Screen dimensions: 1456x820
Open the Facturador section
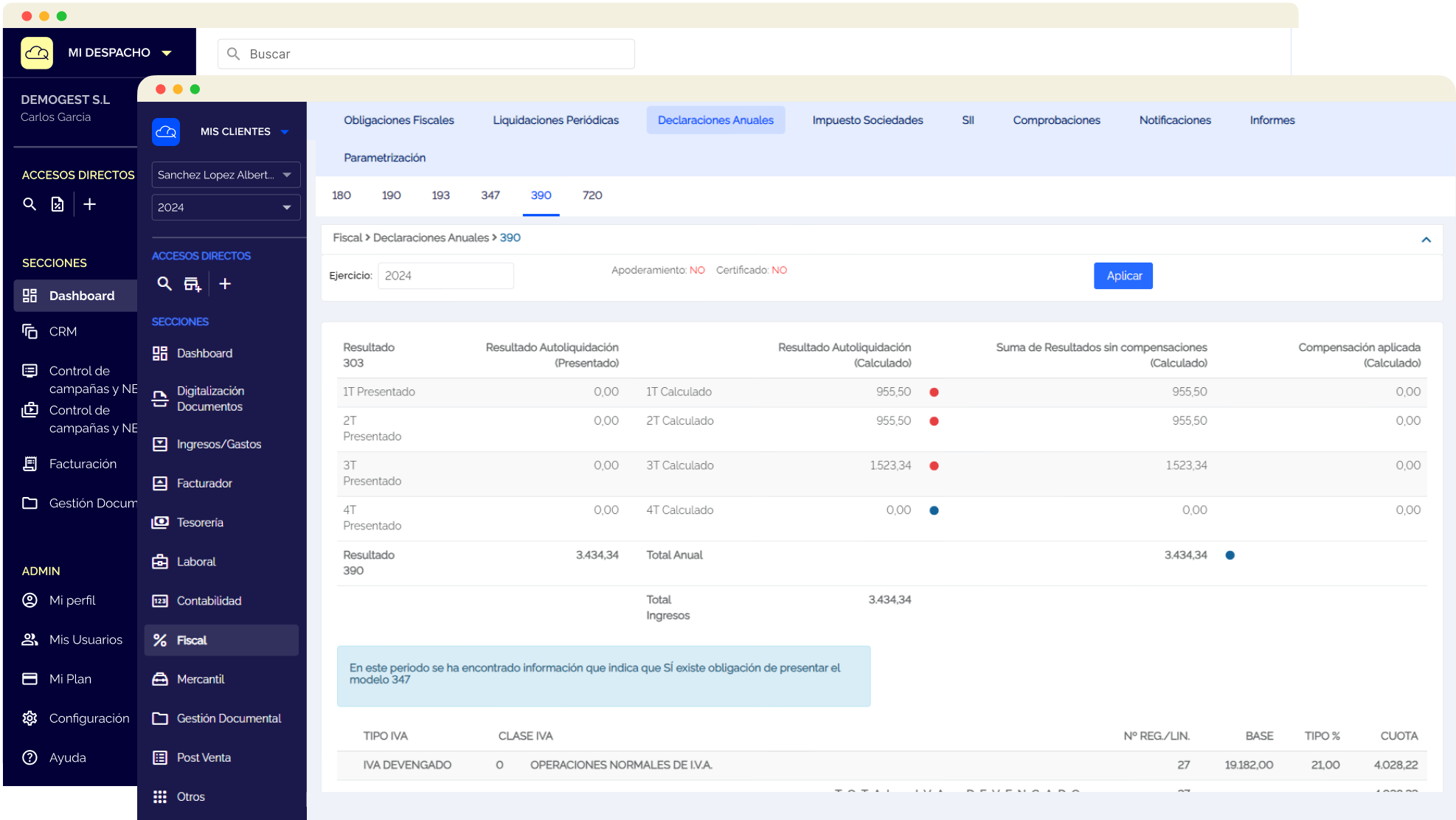point(221,483)
